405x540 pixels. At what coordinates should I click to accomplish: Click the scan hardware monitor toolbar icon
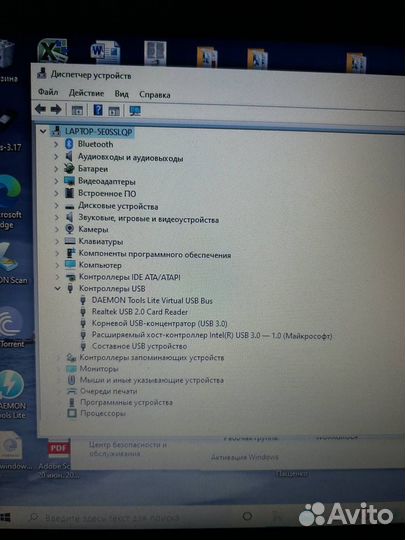tap(135, 111)
